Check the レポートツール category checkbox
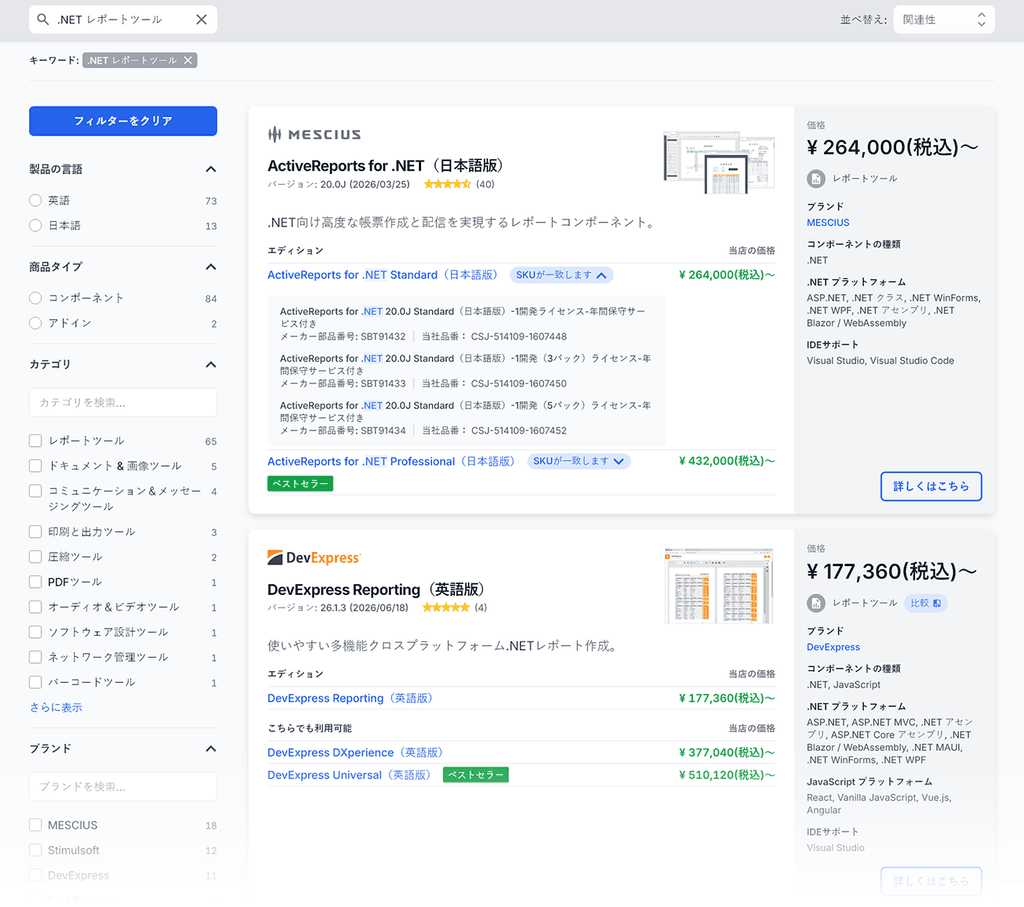Screen dimensions: 1024x907 pos(35,441)
